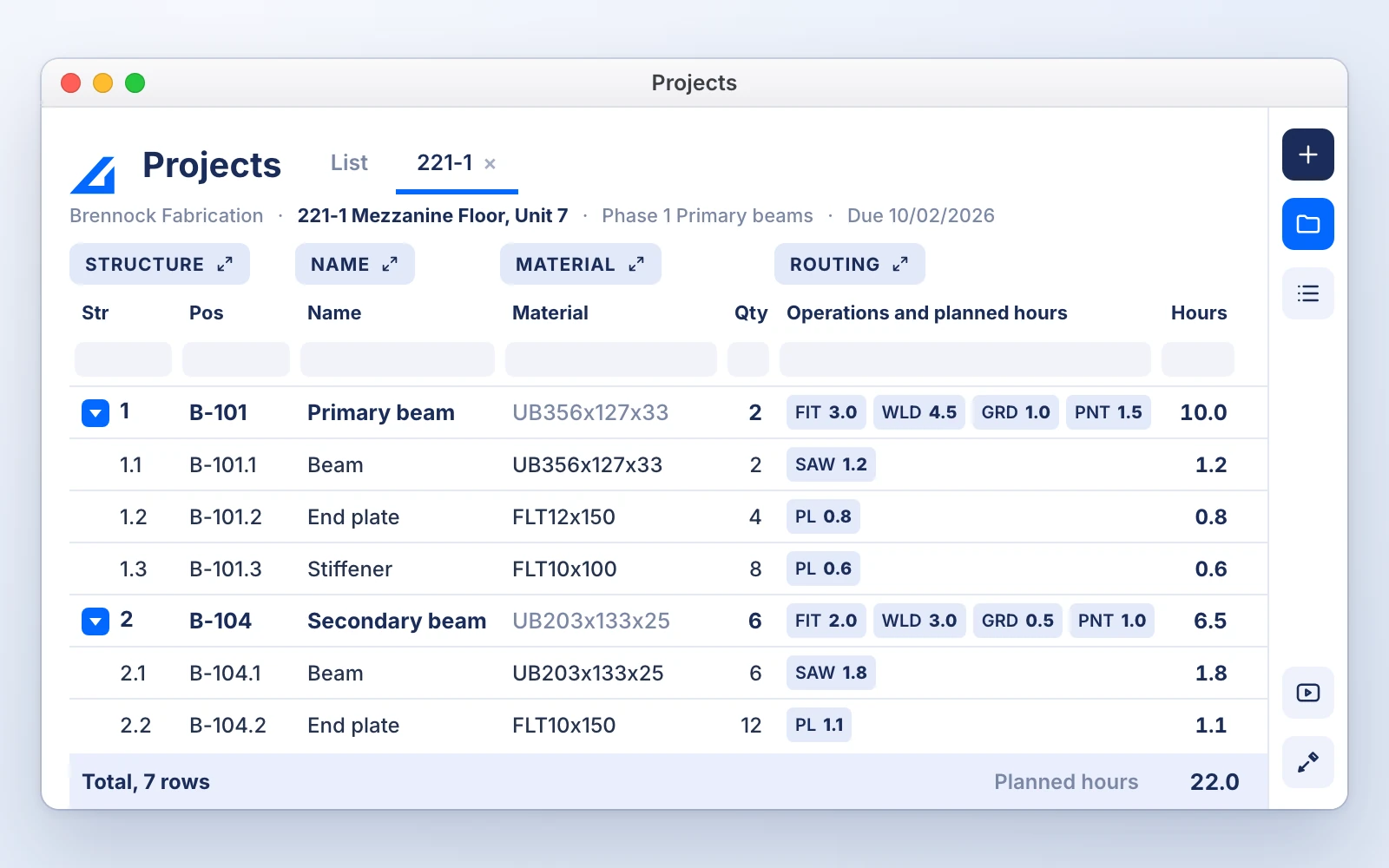Expand the MATERIAL column group
1389x868 pixels.
[580, 264]
